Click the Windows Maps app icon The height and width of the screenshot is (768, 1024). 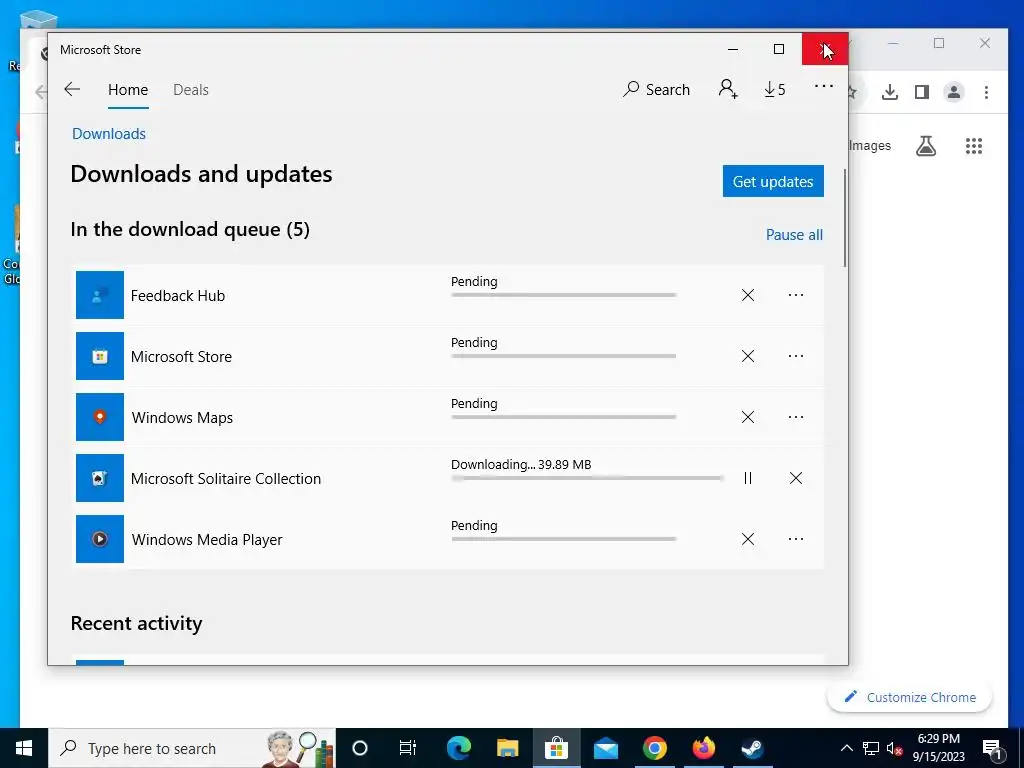coord(100,417)
